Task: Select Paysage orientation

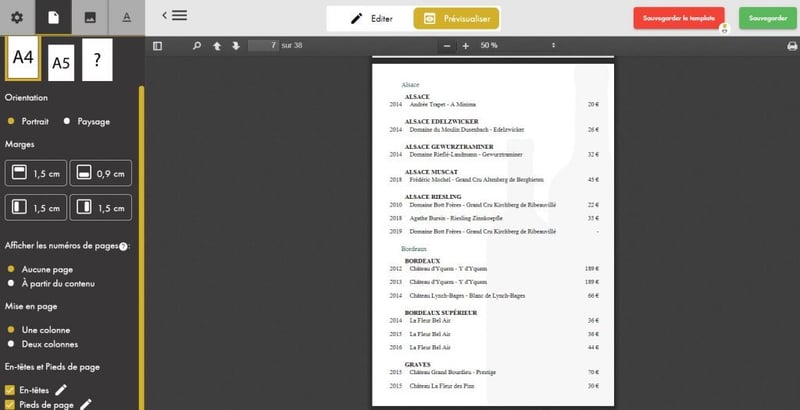Action: pos(67,121)
